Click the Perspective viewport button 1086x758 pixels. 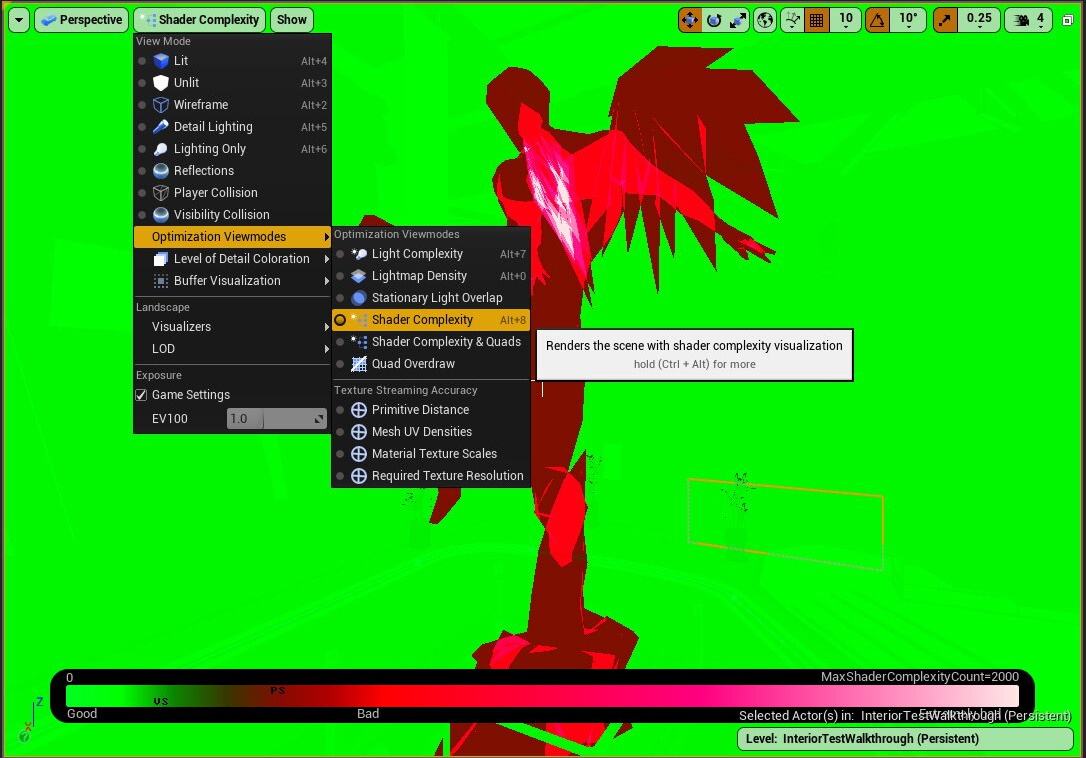81,19
